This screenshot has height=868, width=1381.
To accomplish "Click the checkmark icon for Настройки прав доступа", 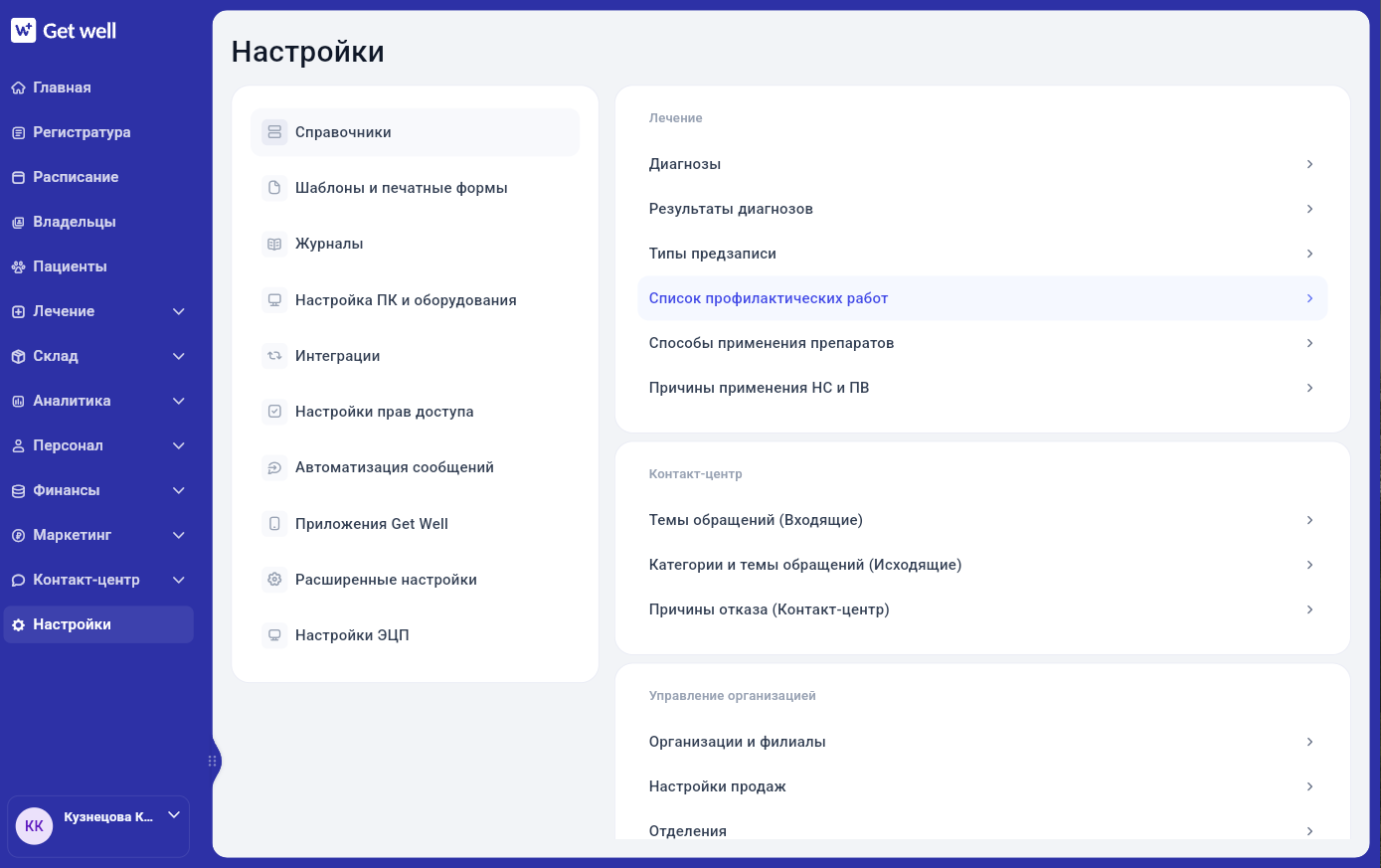I will [274, 412].
